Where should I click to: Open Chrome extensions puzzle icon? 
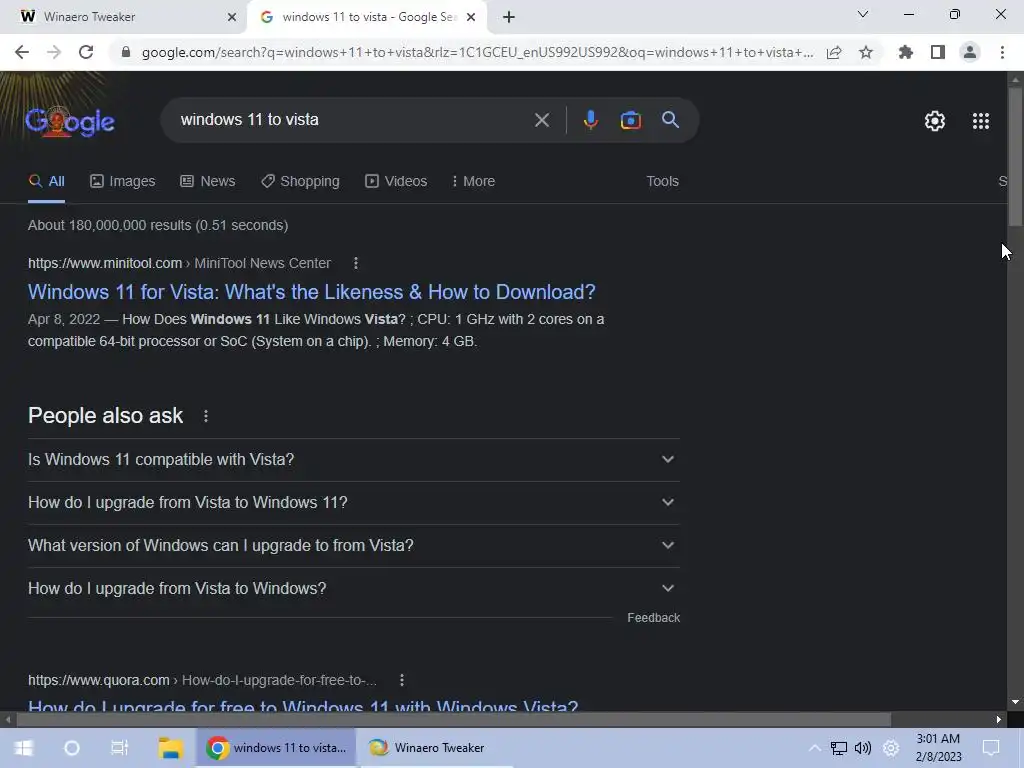pyautogui.click(x=906, y=52)
